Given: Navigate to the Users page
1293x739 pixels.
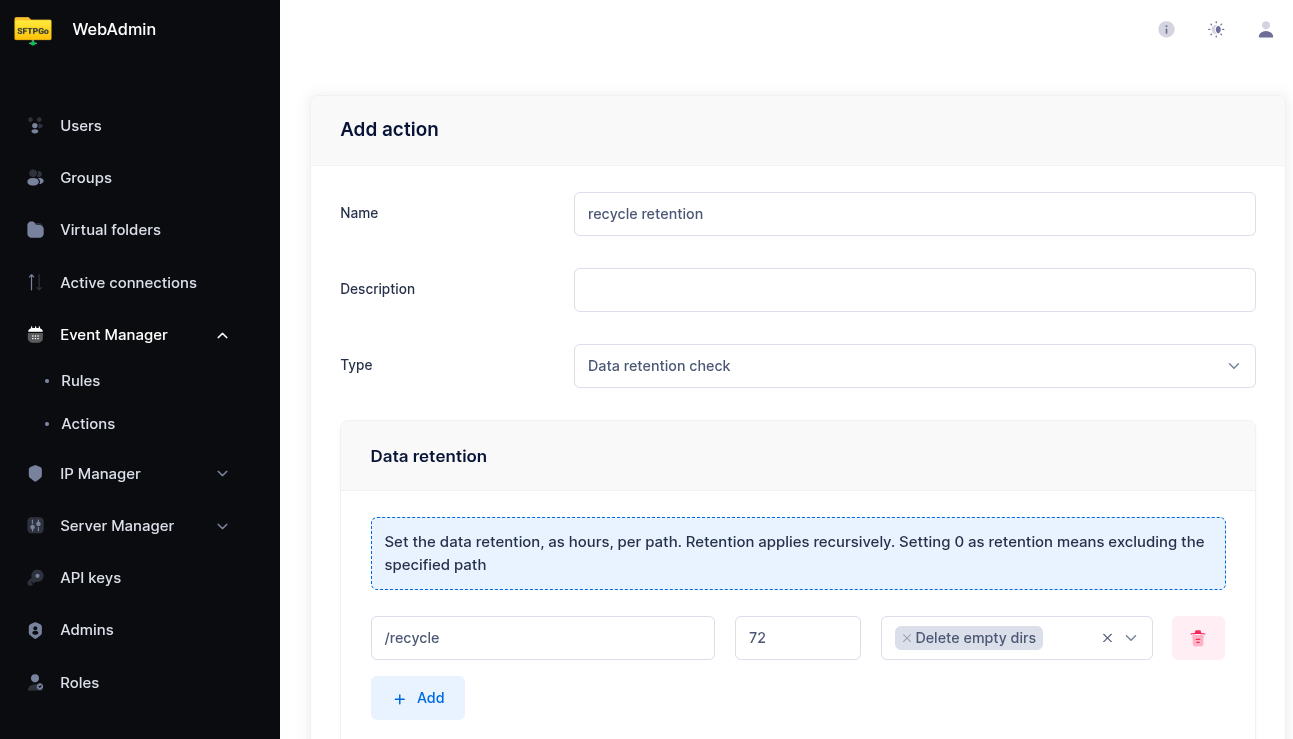Looking at the screenshot, I should click(x=80, y=126).
